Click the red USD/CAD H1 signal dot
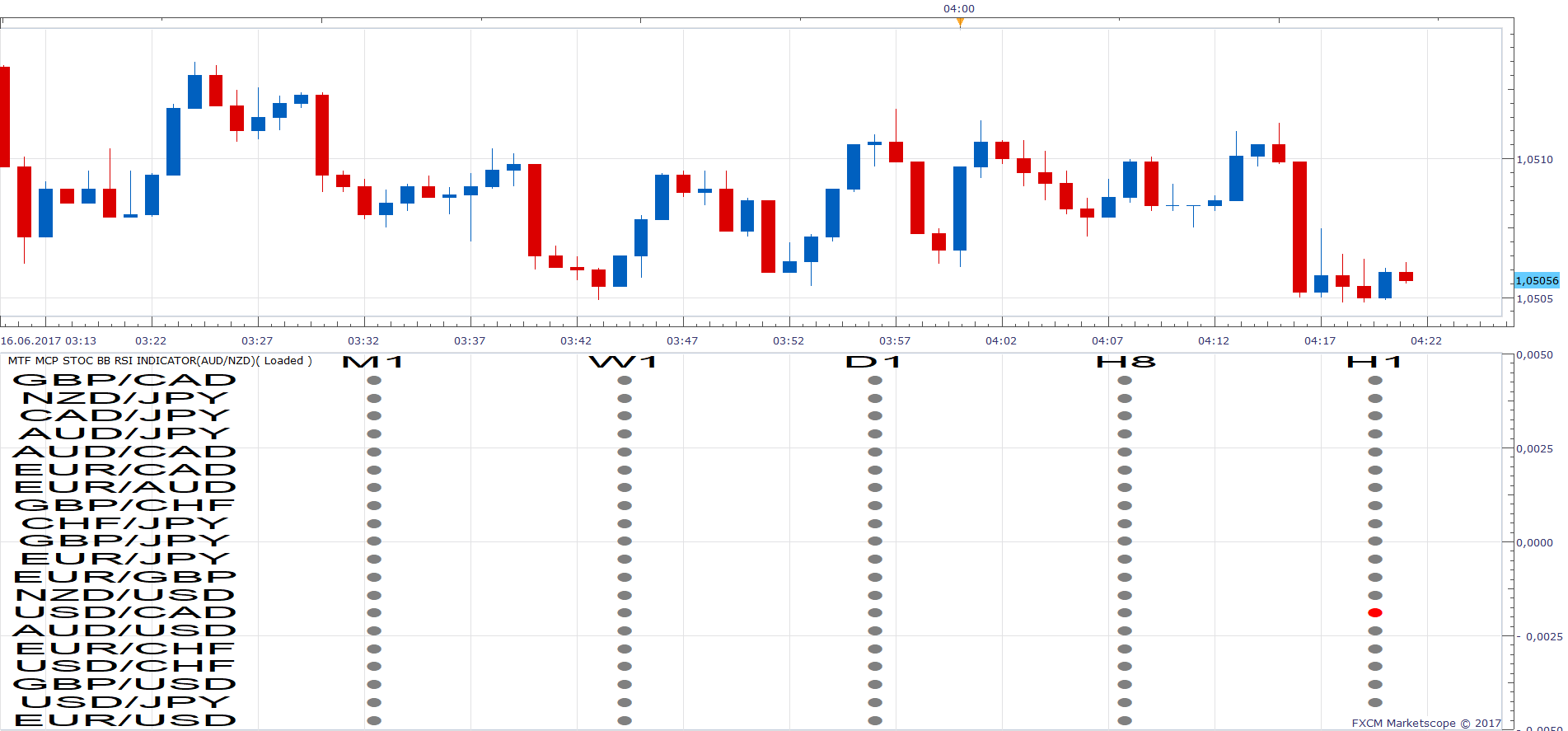This screenshot has height=731, width=1568. tap(1375, 613)
